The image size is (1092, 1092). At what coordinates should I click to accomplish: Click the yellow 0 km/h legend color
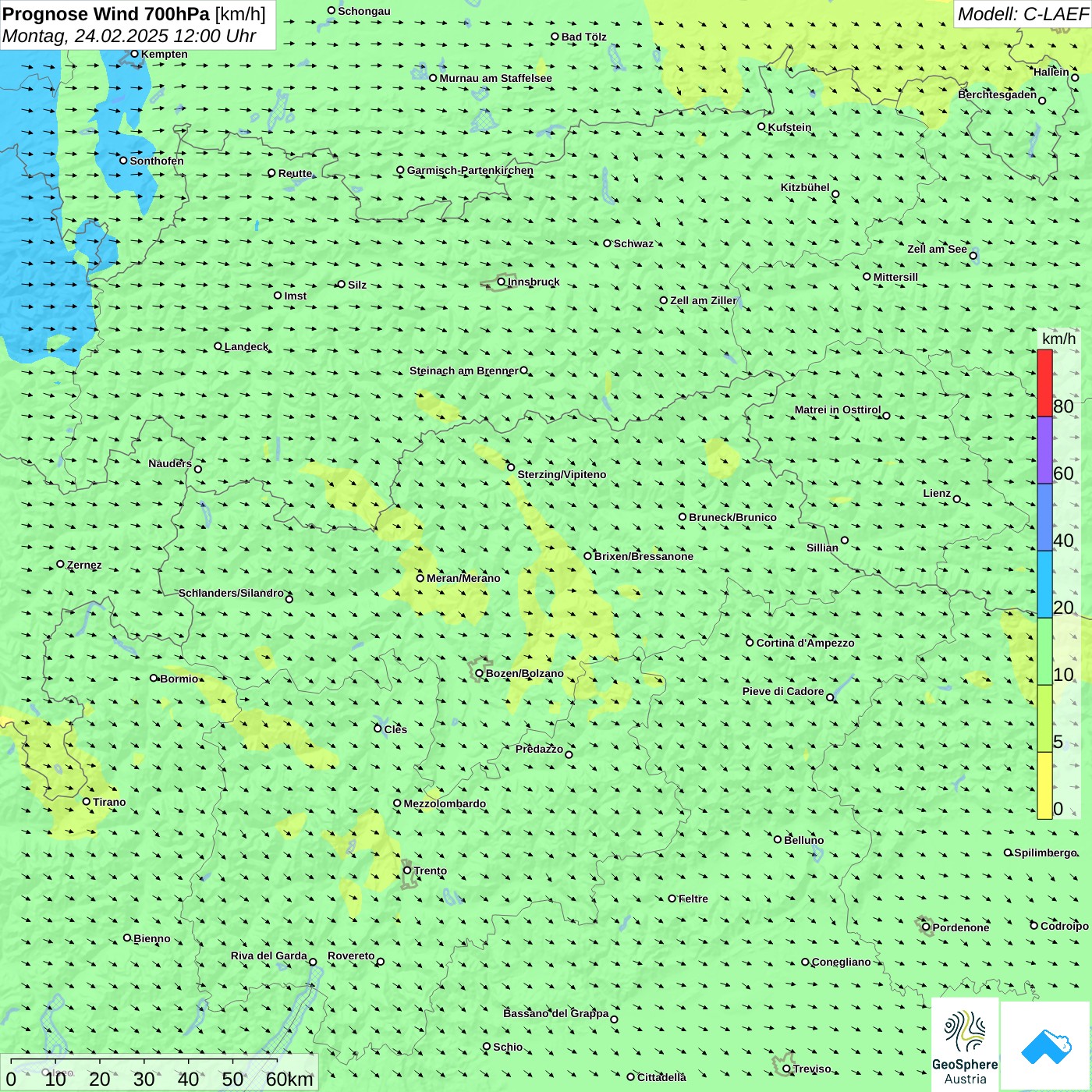[x=1044, y=785]
